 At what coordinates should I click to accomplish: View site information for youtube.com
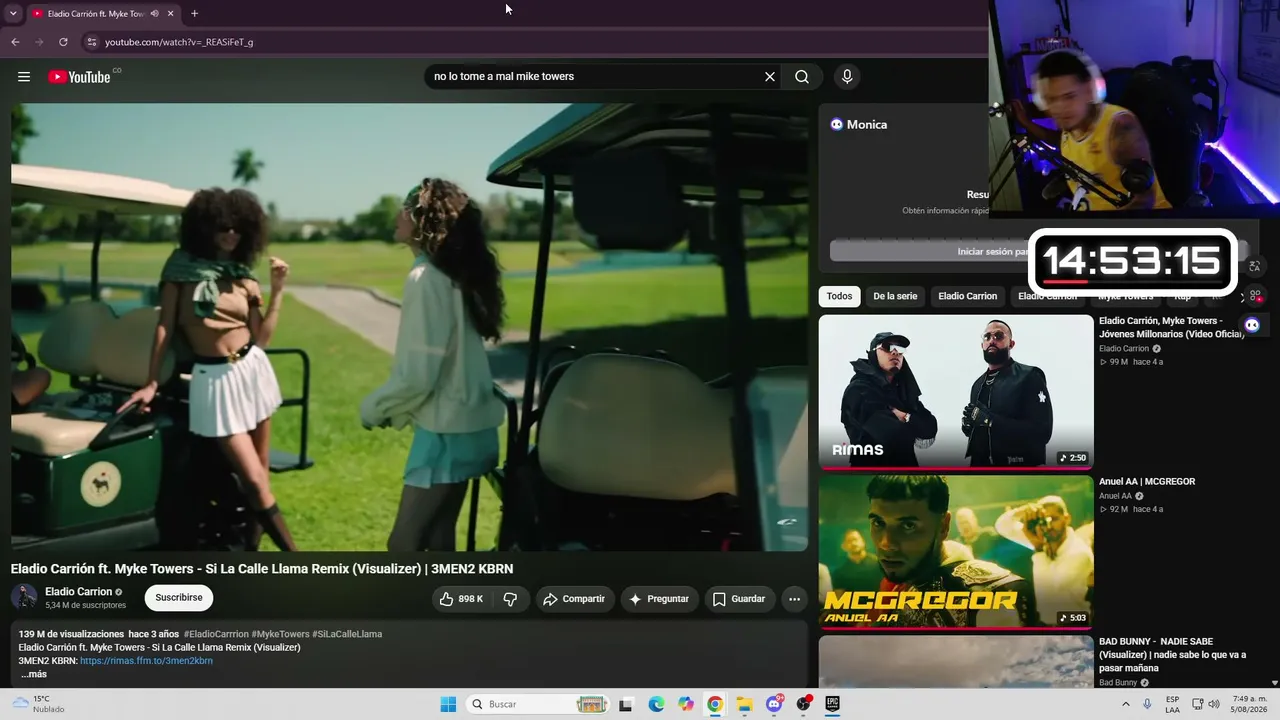point(91,42)
